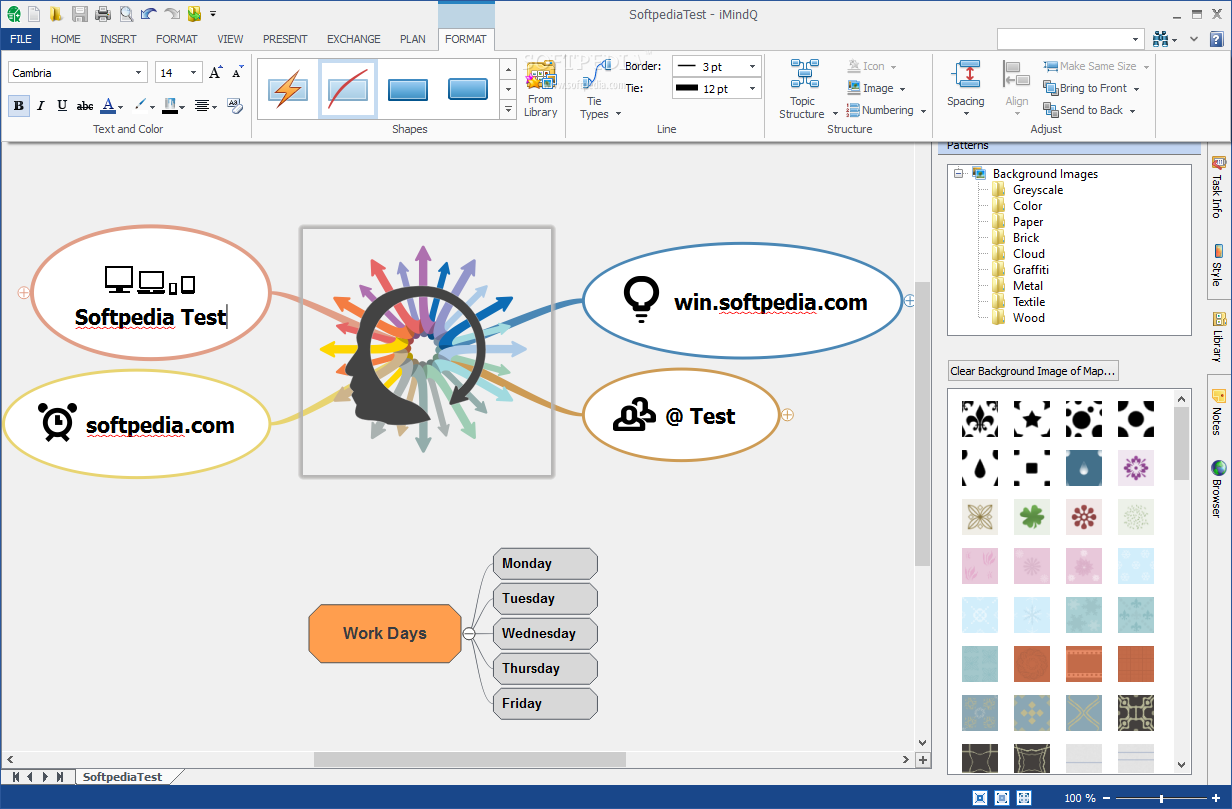Click From Library button
This screenshot has height=809, width=1232.
pyautogui.click(x=541, y=90)
